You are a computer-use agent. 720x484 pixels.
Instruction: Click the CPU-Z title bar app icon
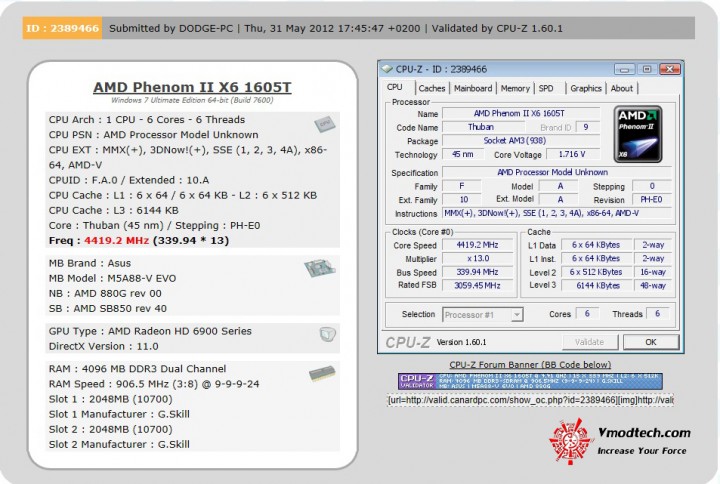[x=387, y=69]
